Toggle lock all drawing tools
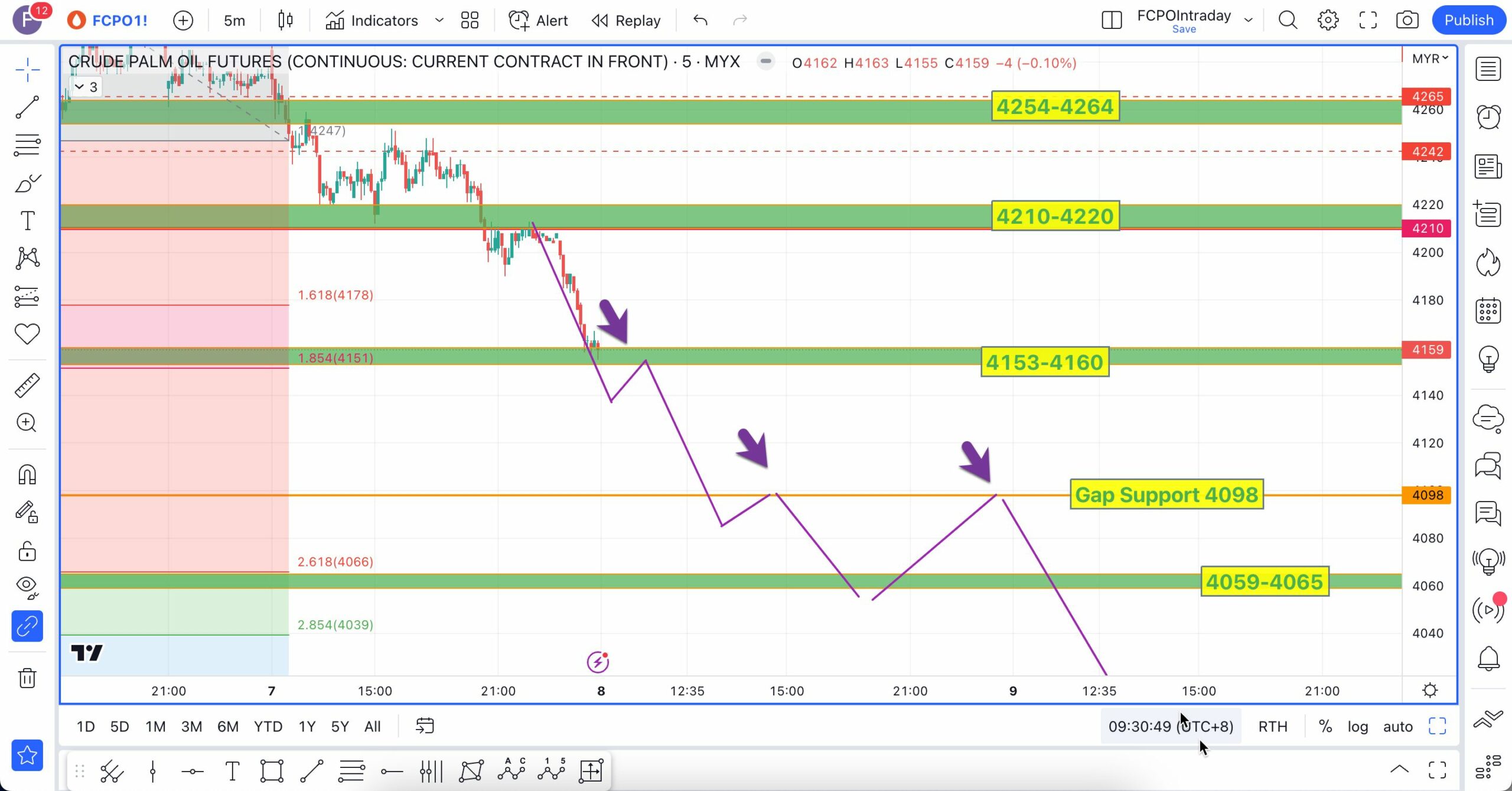The image size is (1512, 791). click(x=27, y=551)
